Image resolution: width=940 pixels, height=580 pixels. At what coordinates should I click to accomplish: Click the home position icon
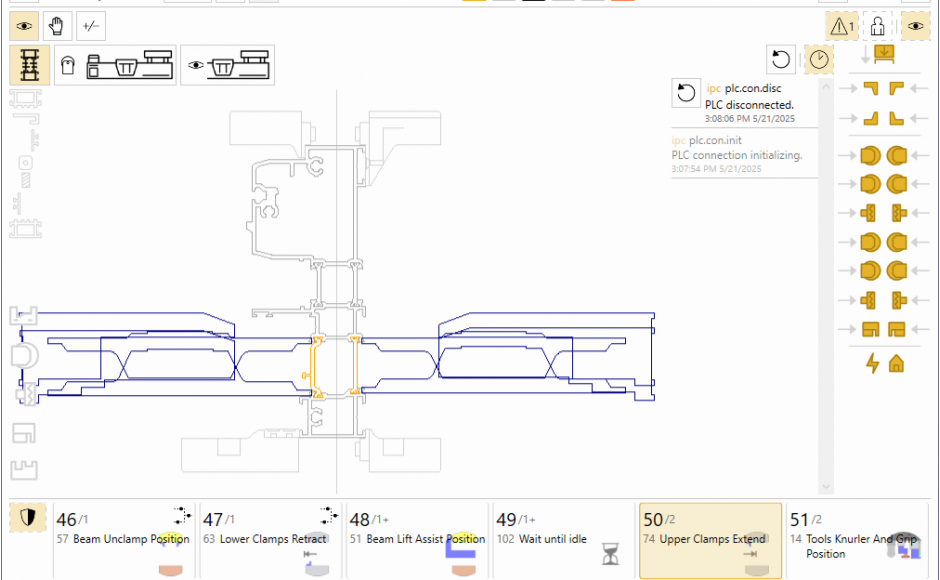[897, 364]
